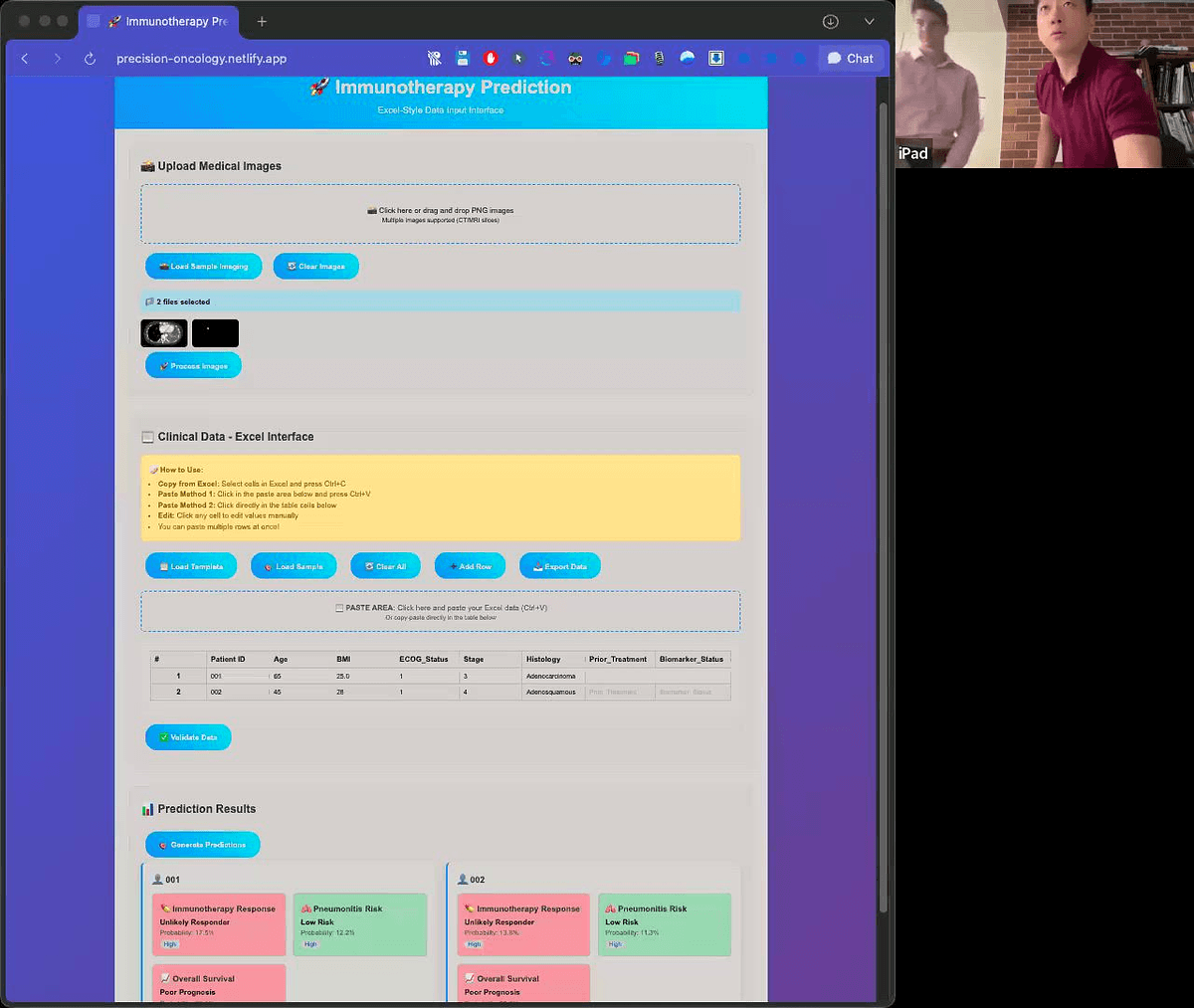Open the Chat panel

pos(851,59)
